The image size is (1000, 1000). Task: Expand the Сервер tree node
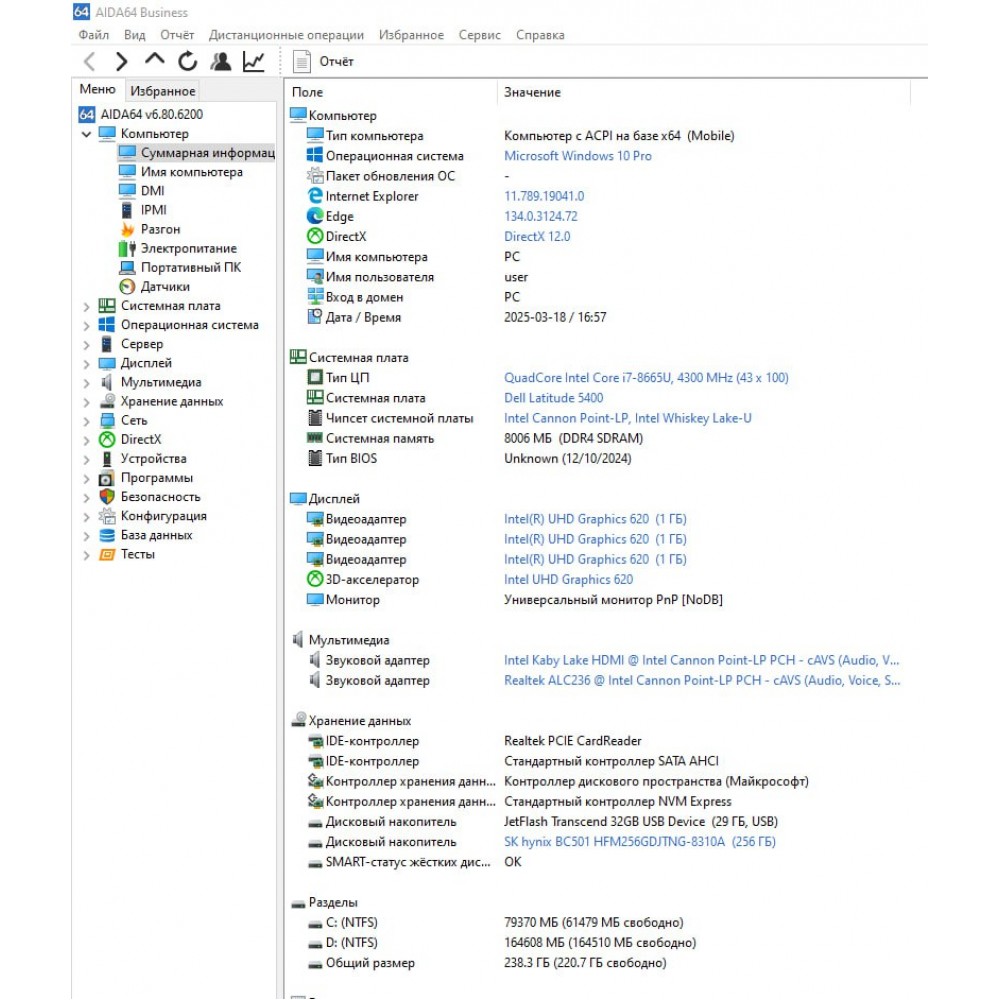(x=86, y=345)
